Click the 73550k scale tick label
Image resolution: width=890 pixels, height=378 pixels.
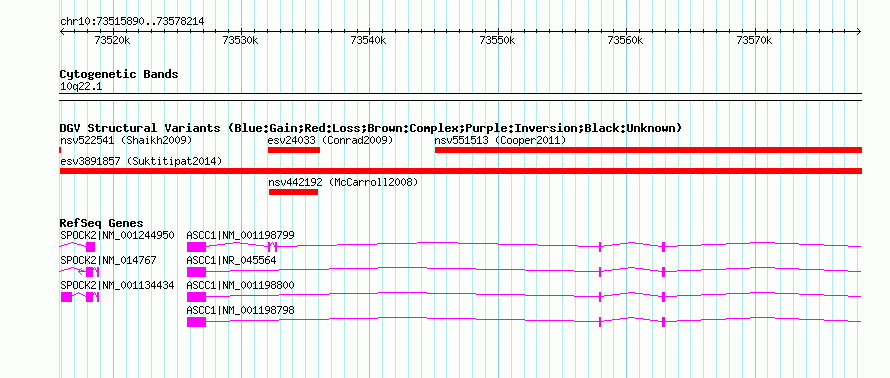pos(497,40)
